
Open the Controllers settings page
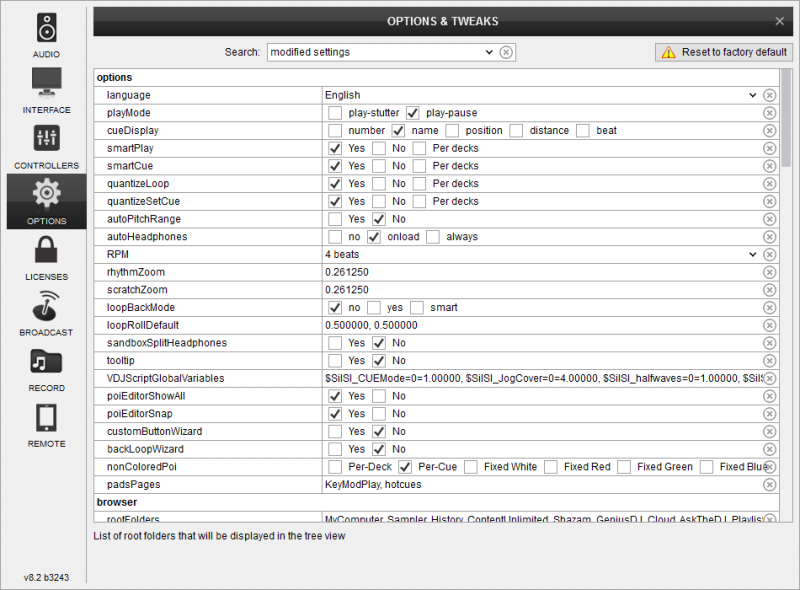tap(46, 147)
